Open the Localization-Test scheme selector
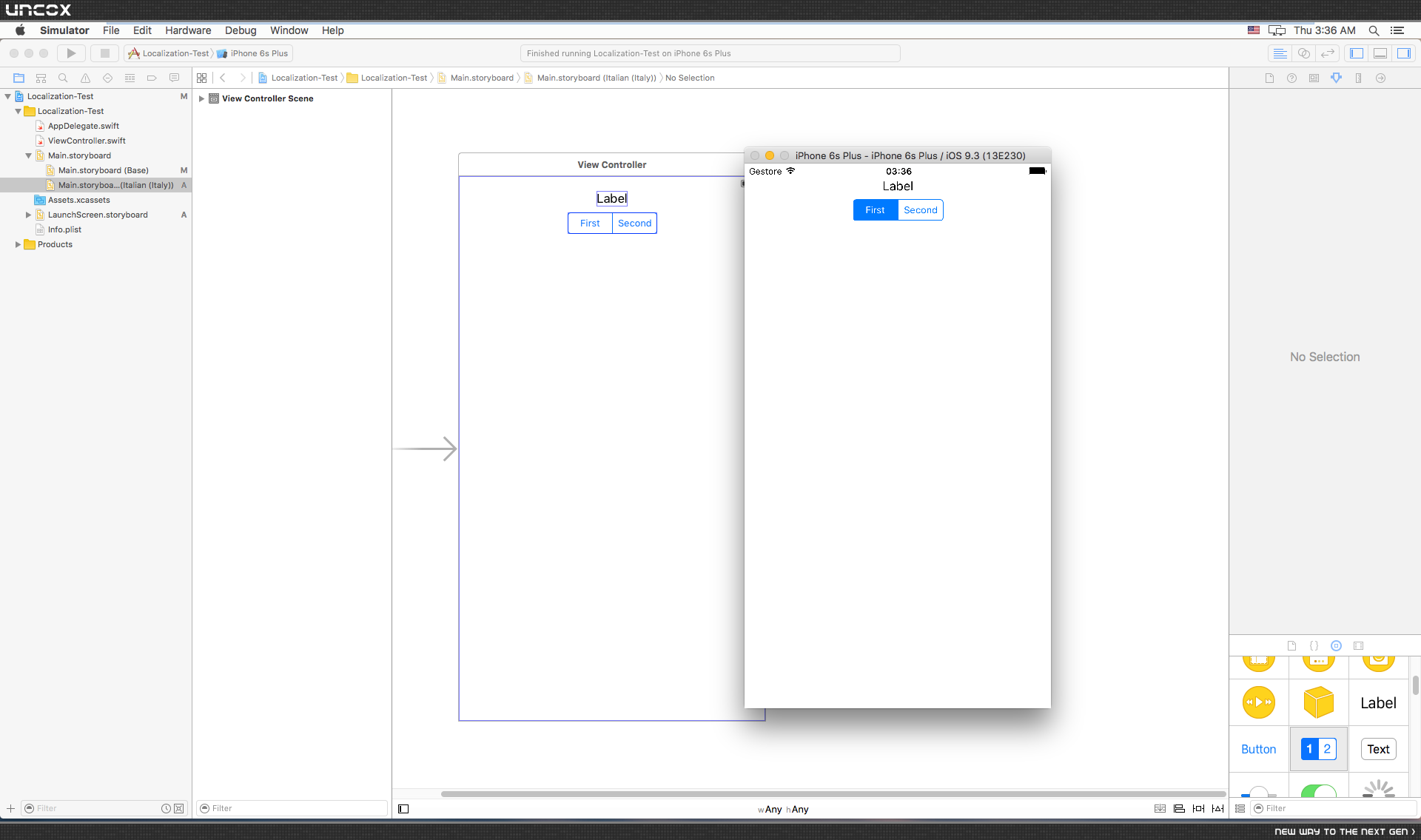1421x840 pixels. (169, 53)
